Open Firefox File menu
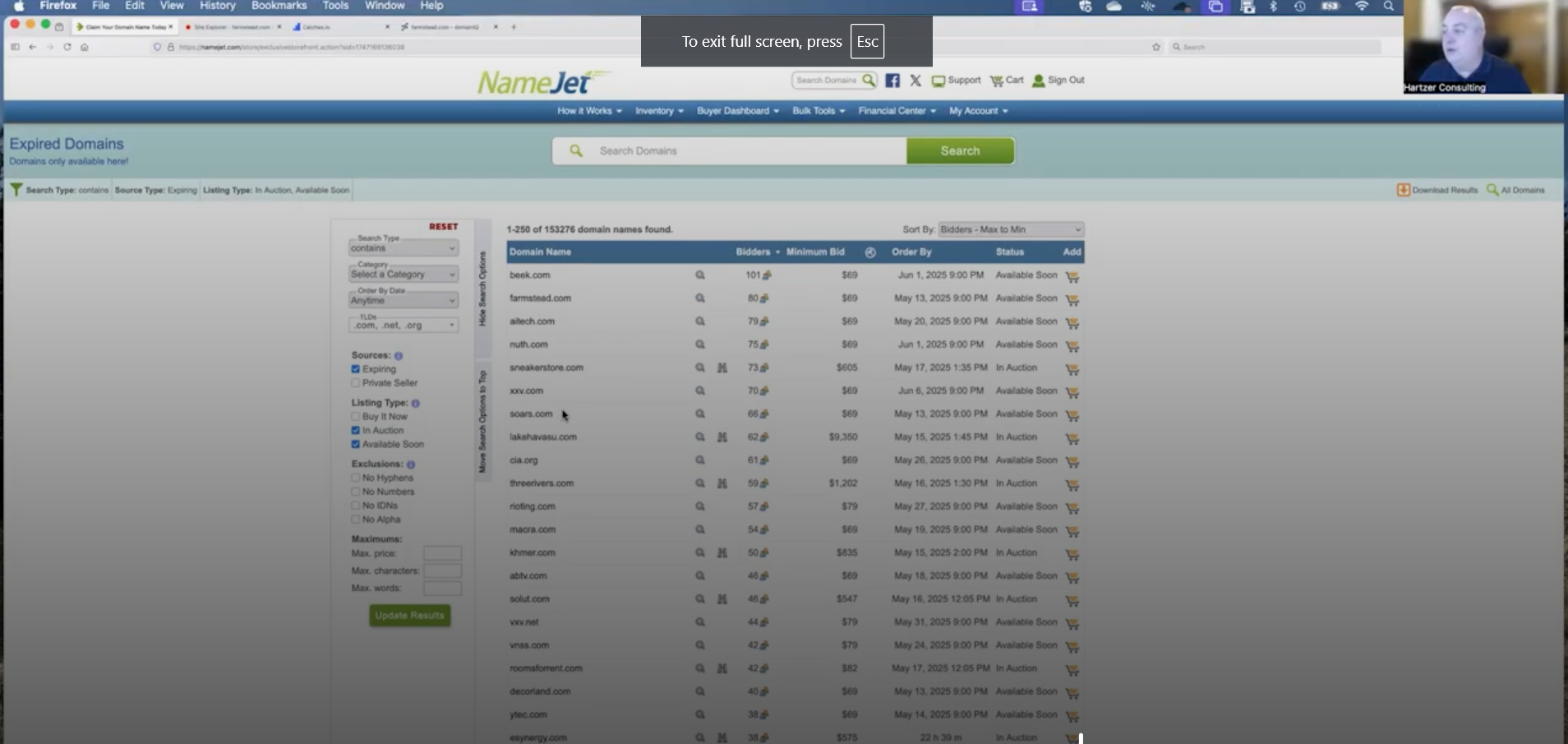The image size is (1568, 744). pos(101,6)
